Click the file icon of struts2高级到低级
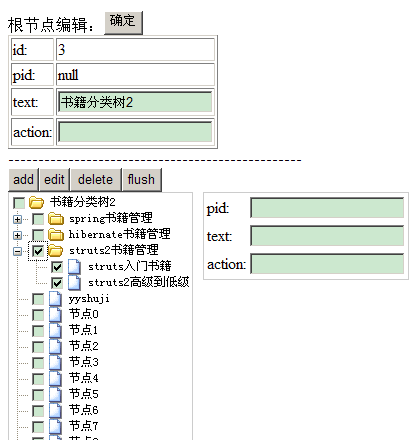Screen dimensions: 415x440 click(74, 283)
